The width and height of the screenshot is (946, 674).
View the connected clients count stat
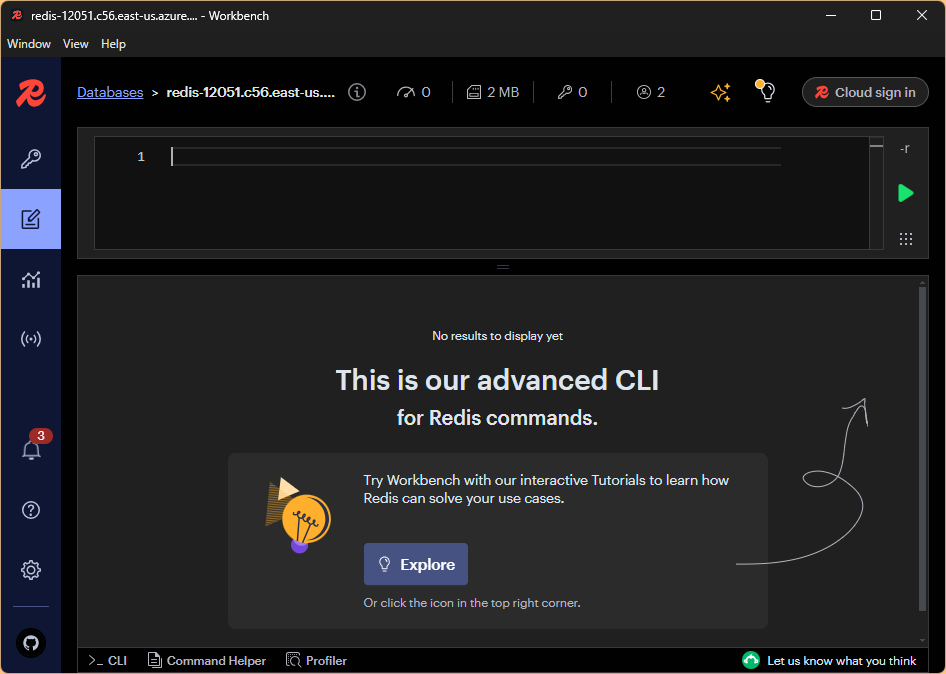coord(651,92)
